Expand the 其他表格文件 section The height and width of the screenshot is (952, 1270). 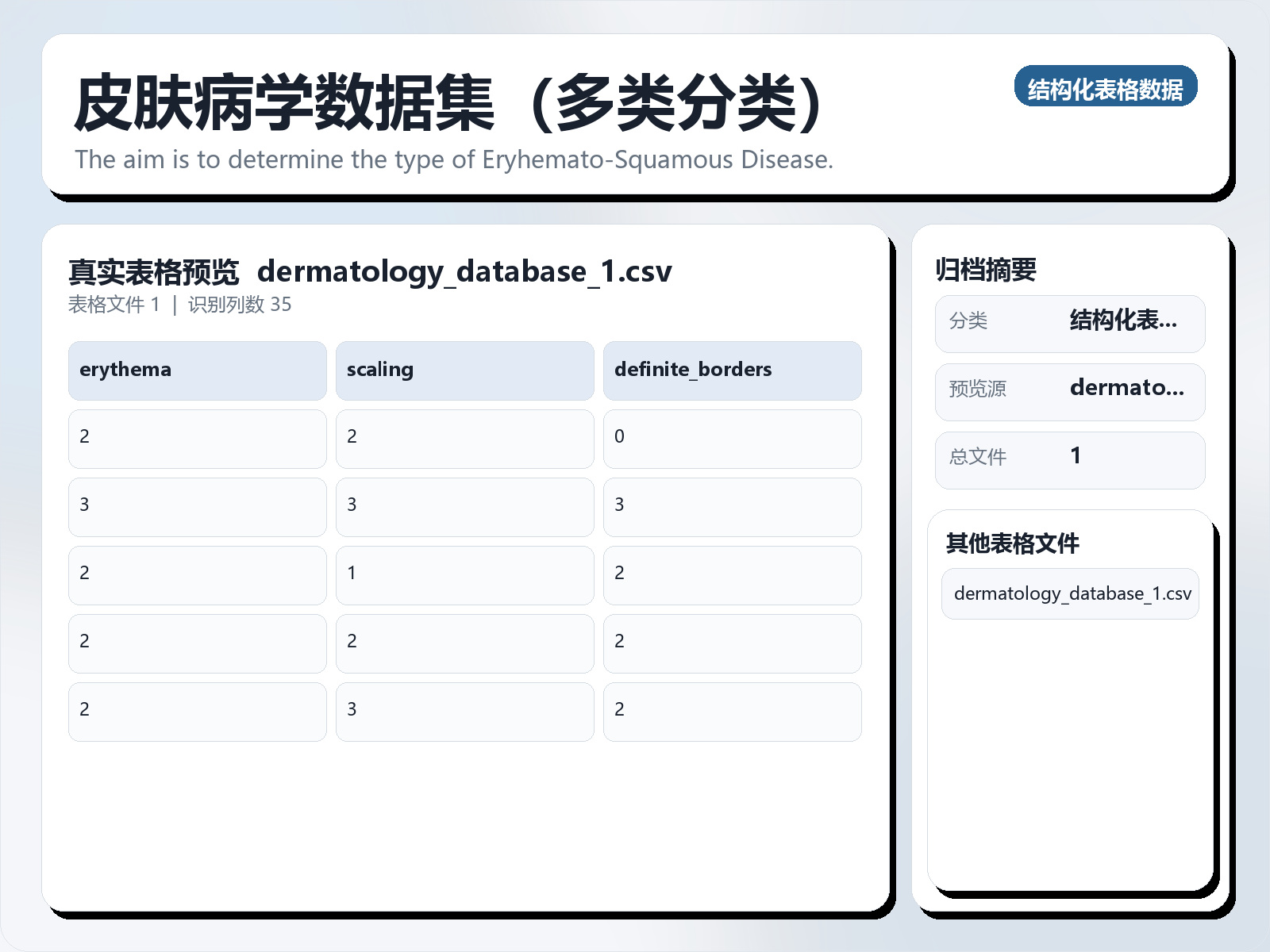coord(1014,545)
